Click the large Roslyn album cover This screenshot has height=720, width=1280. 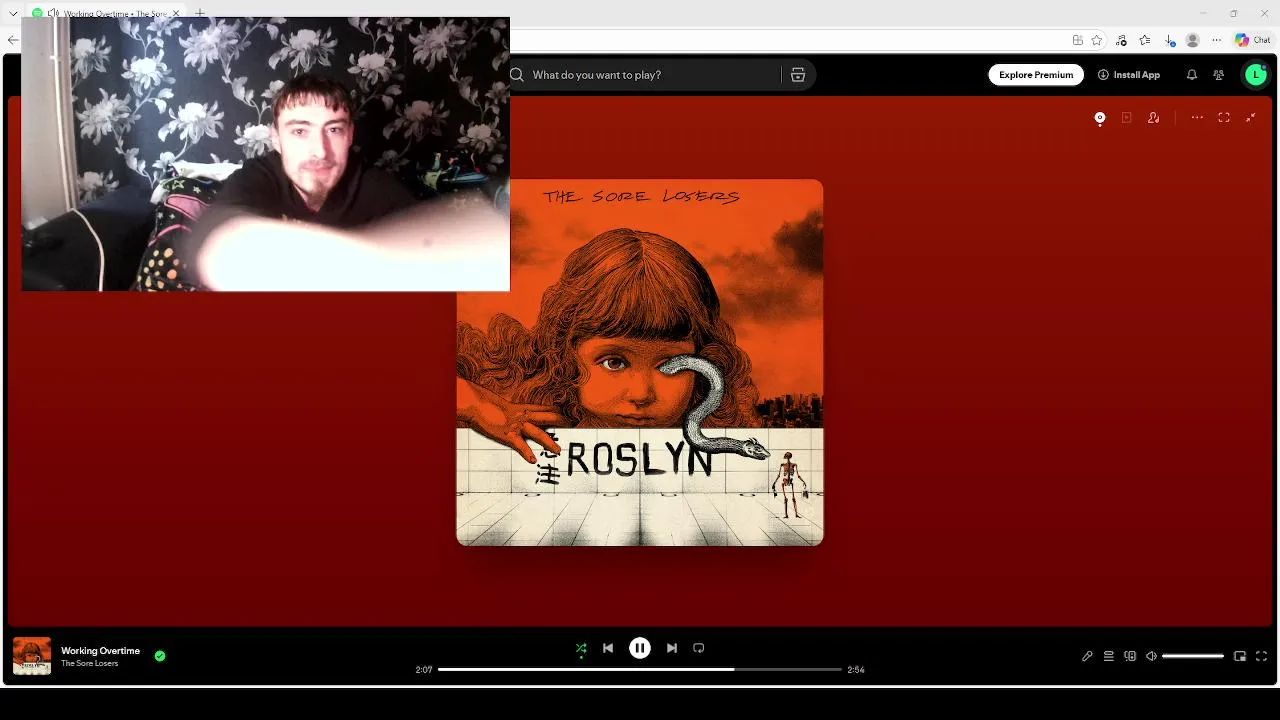(640, 362)
